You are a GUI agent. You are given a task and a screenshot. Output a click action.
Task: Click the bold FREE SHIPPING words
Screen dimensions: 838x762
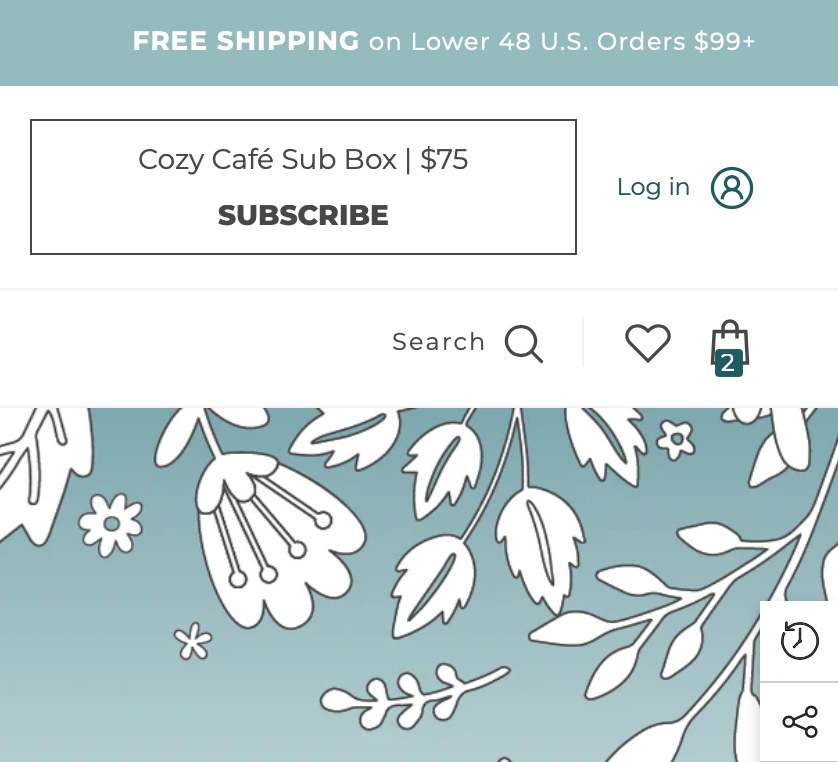click(x=246, y=41)
